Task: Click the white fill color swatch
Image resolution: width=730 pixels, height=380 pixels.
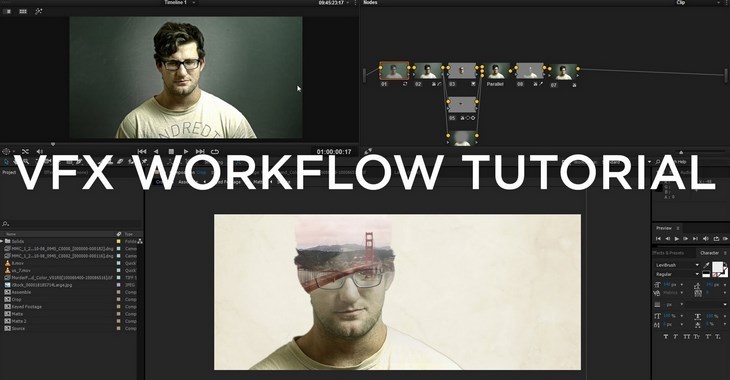Action: click(717, 267)
